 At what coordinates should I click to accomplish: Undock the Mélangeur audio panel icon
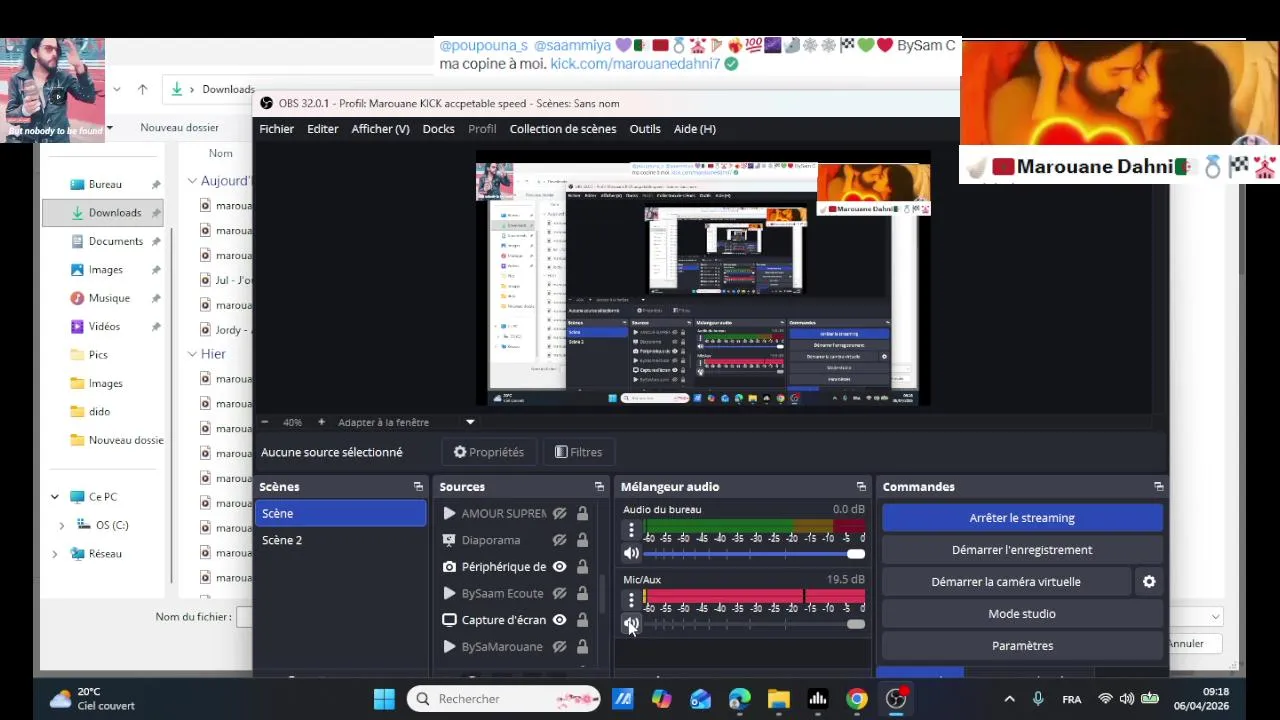(x=861, y=487)
